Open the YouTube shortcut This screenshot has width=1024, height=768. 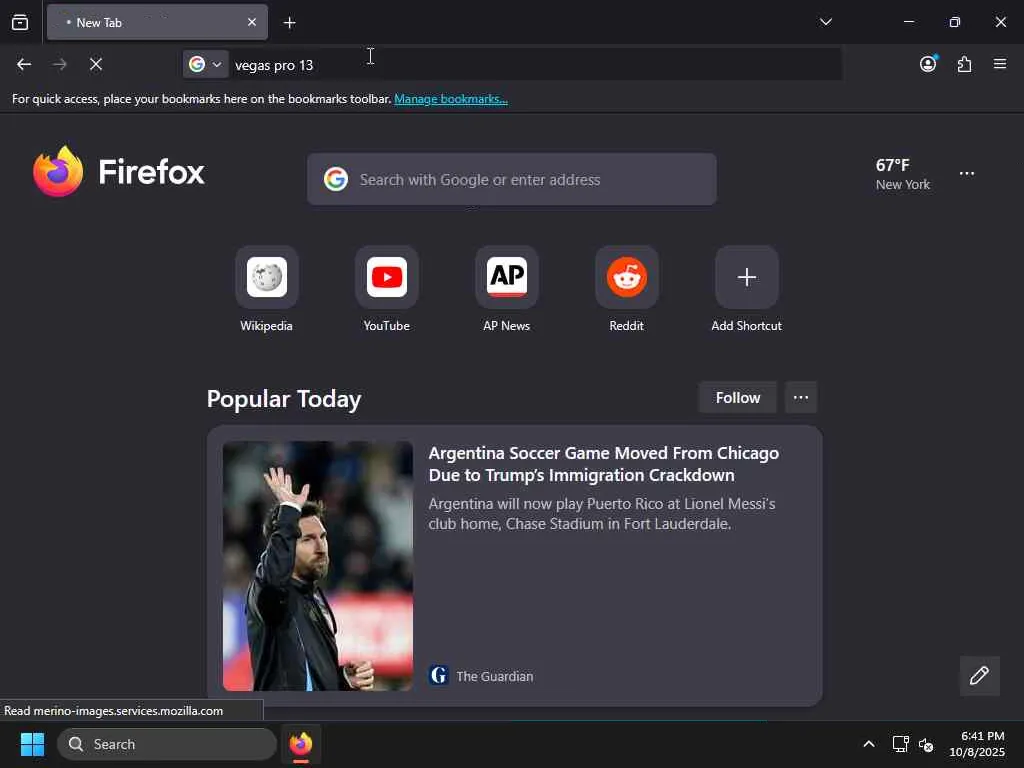tap(387, 289)
